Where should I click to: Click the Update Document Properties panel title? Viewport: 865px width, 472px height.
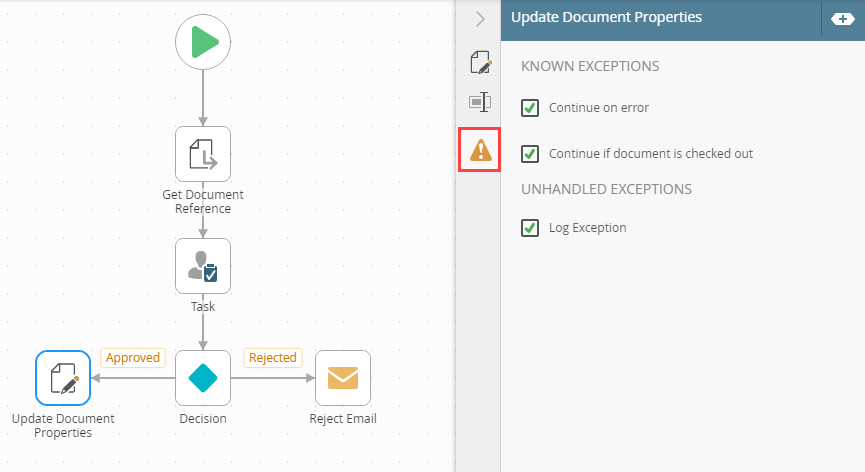(606, 17)
